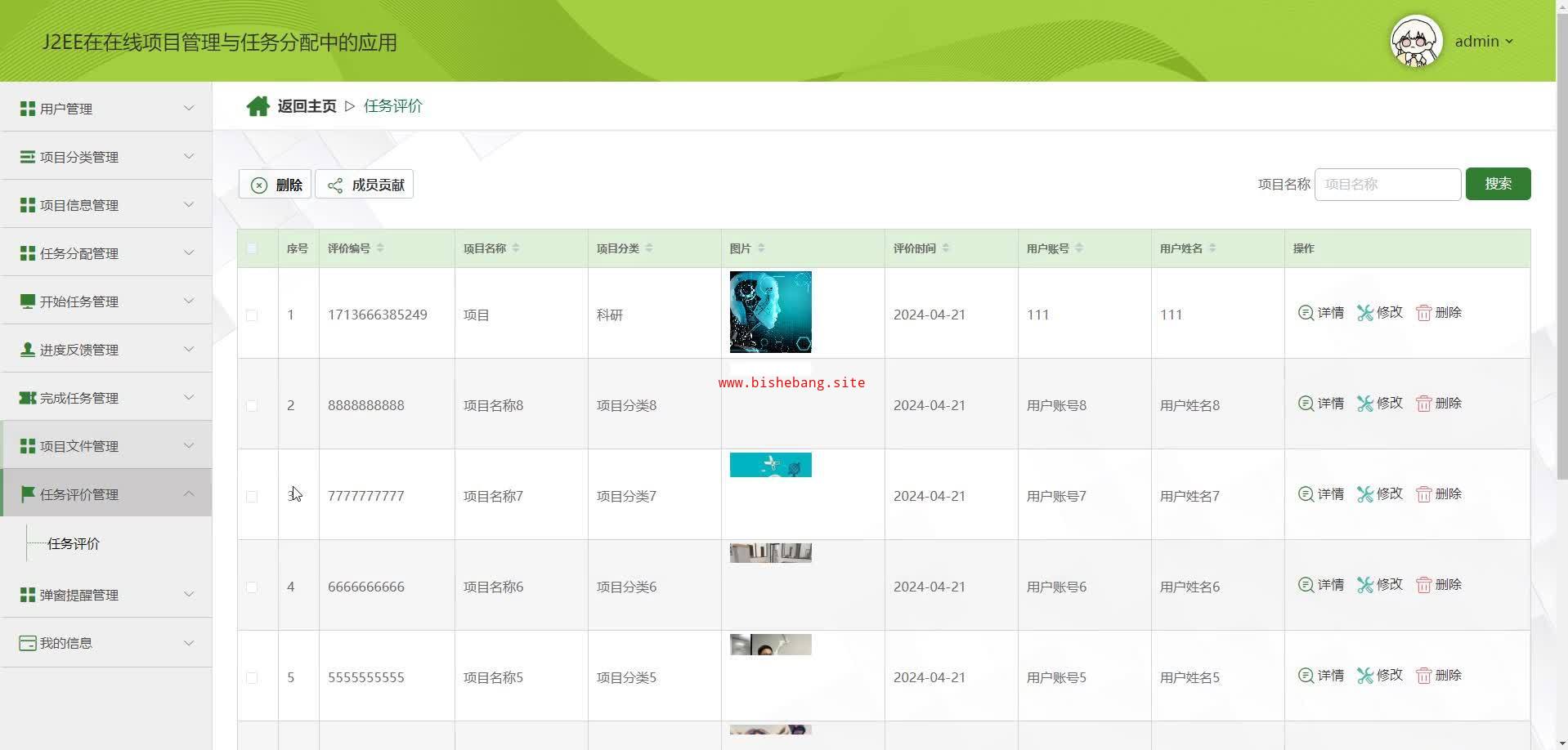1568x750 pixels.
Task: Sort by 用户账号 column arrows
Action: point(1079,248)
